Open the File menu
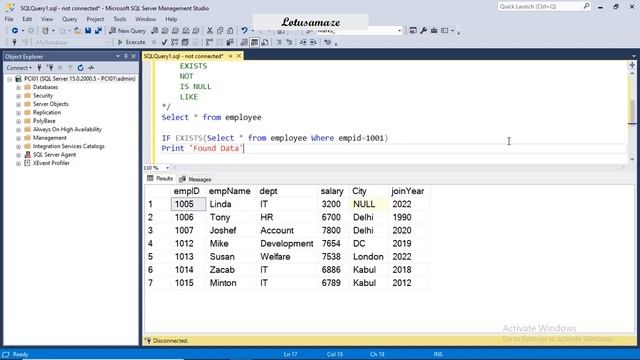 coord(9,19)
